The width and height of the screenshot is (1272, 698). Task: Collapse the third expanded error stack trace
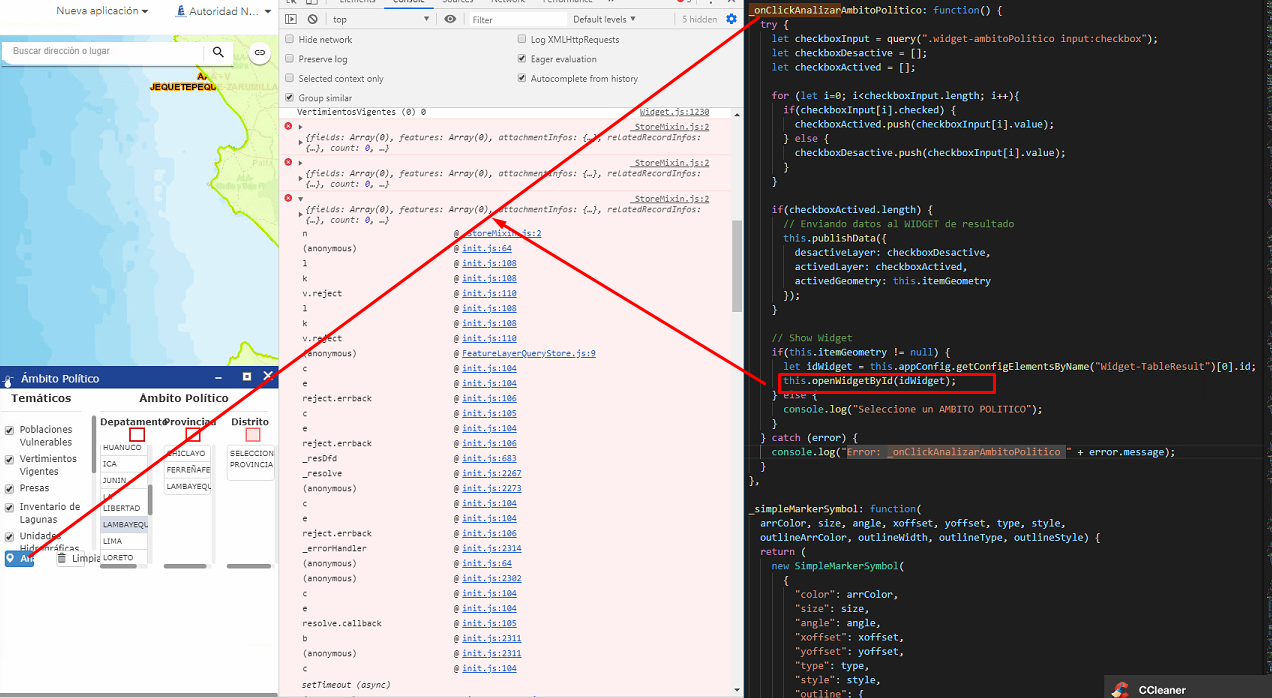click(x=300, y=199)
